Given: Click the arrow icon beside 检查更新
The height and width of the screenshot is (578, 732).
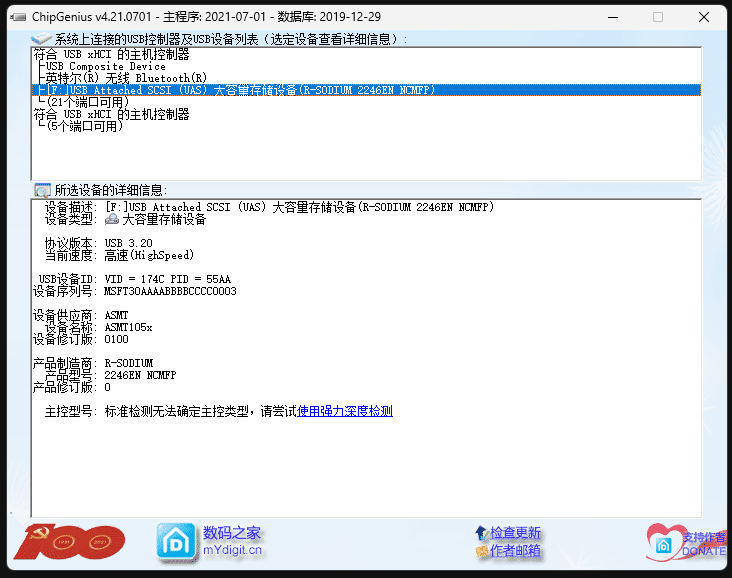Looking at the screenshot, I should click(x=481, y=532).
